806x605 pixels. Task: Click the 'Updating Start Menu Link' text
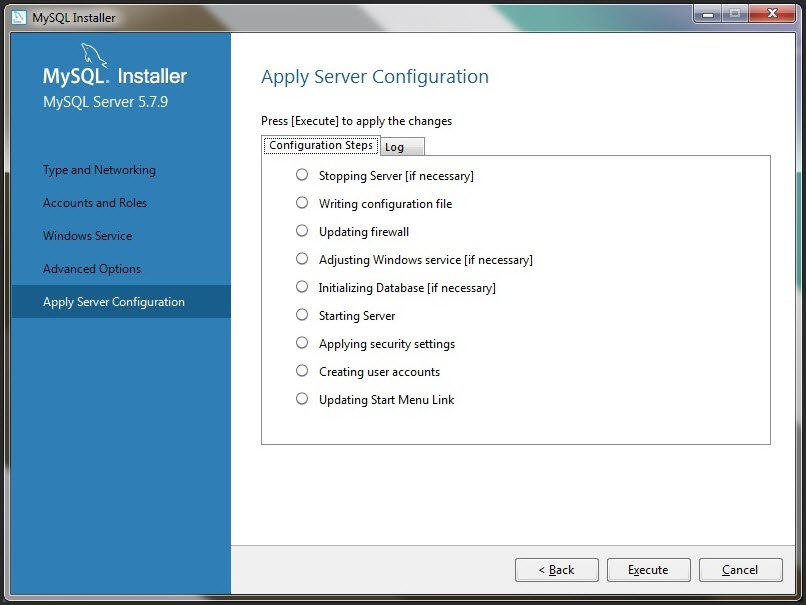click(x=387, y=400)
